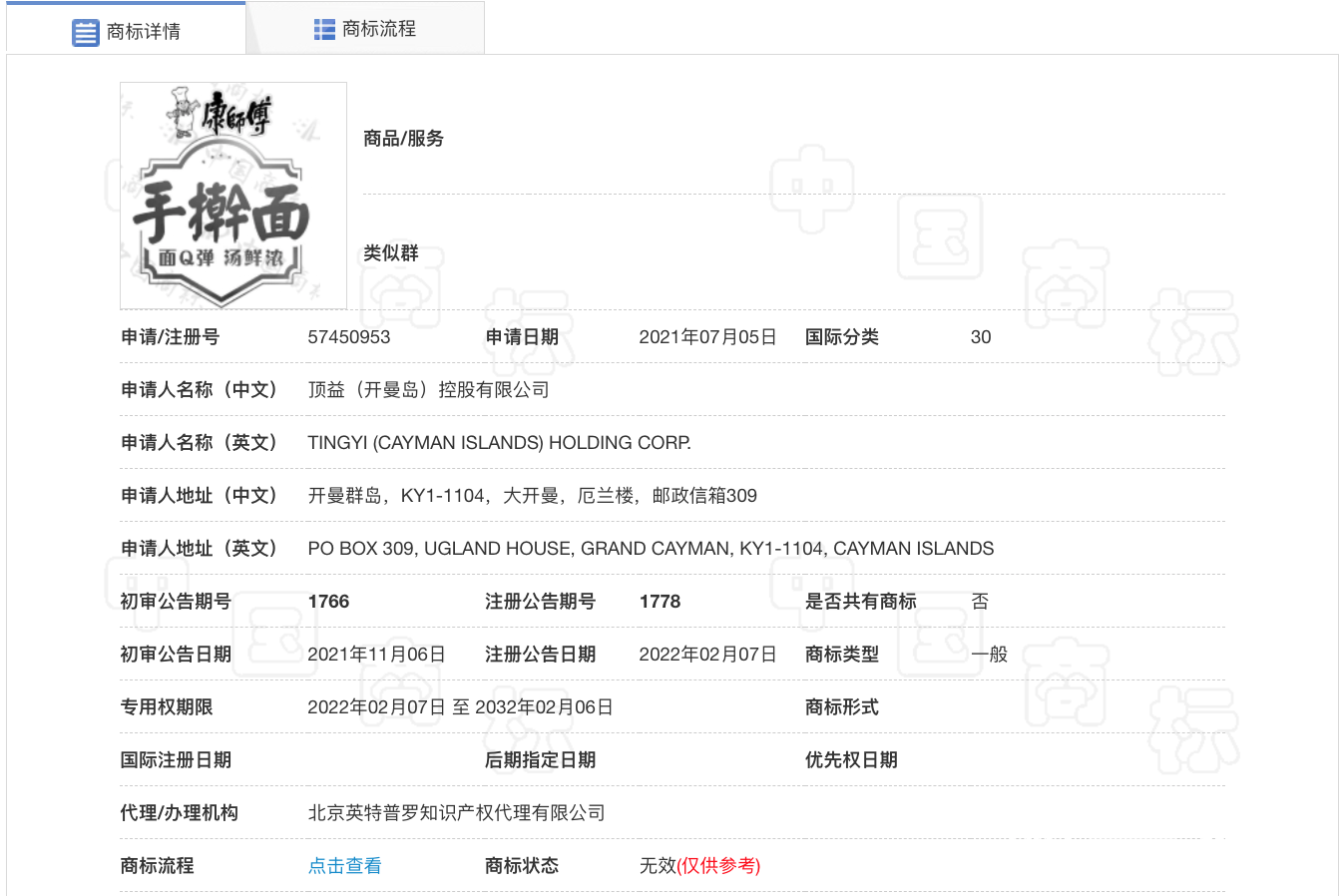Screen dimensions: 1339x896
Task: Select the exclusive right period 2022年02月07日 至 2032年02月06日
Action: [x=460, y=707]
